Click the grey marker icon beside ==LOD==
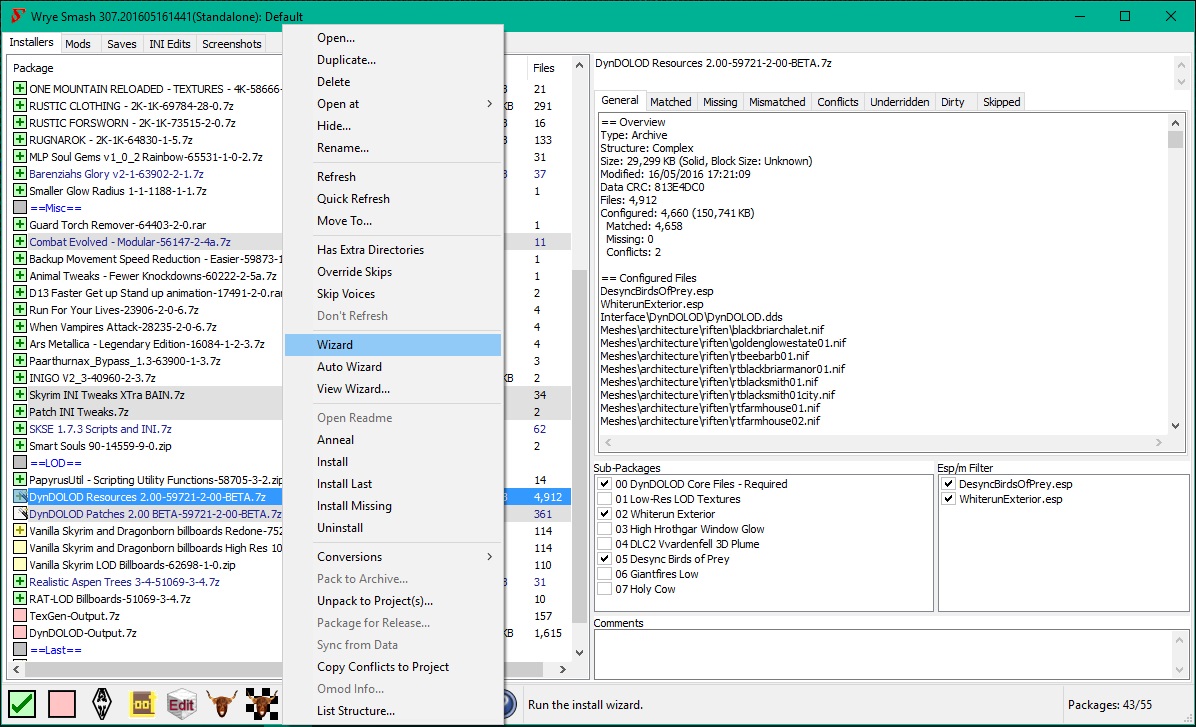Screen dimensions: 1196x727 [x=20, y=462]
